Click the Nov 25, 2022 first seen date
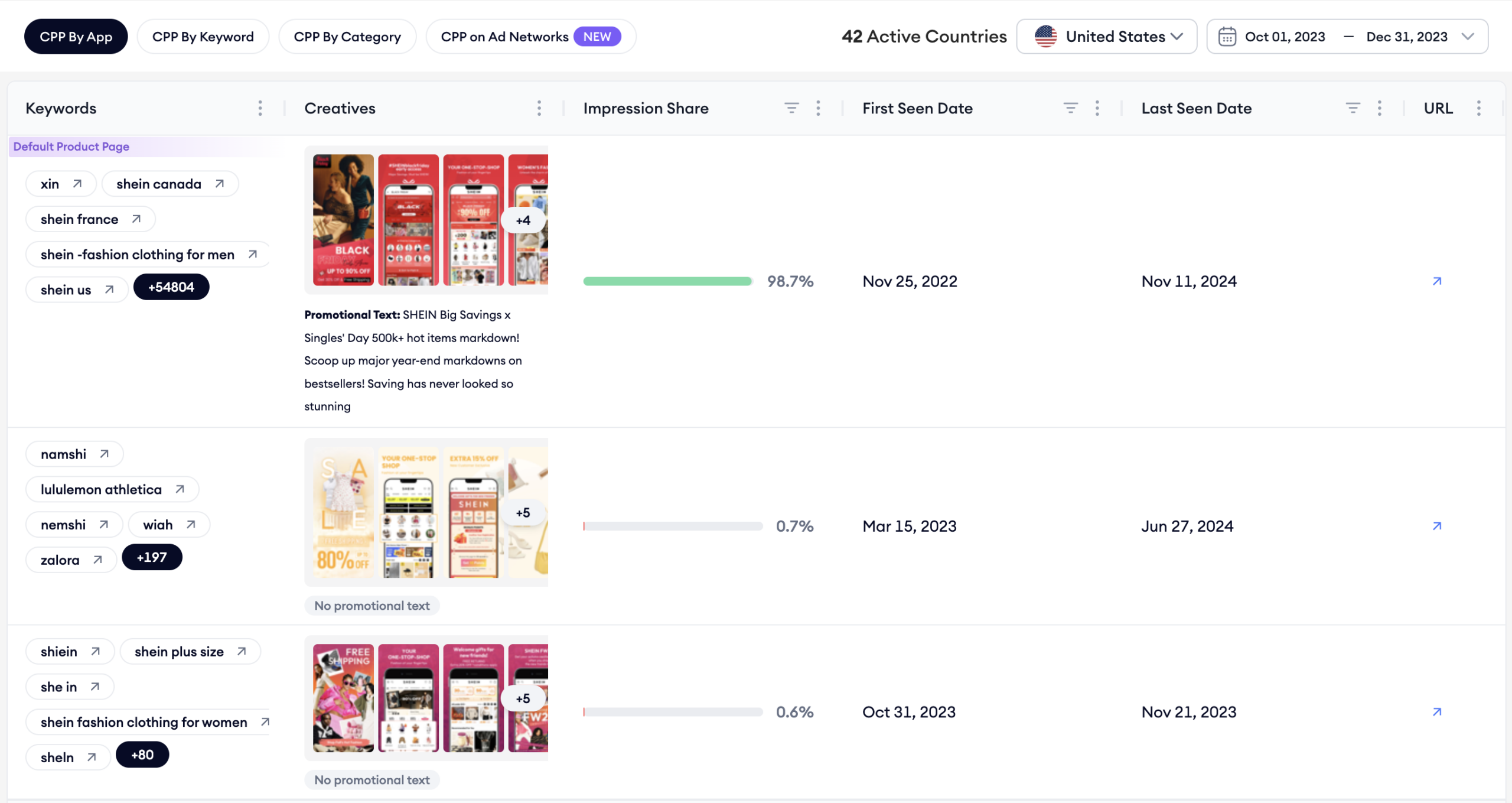 [910, 281]
